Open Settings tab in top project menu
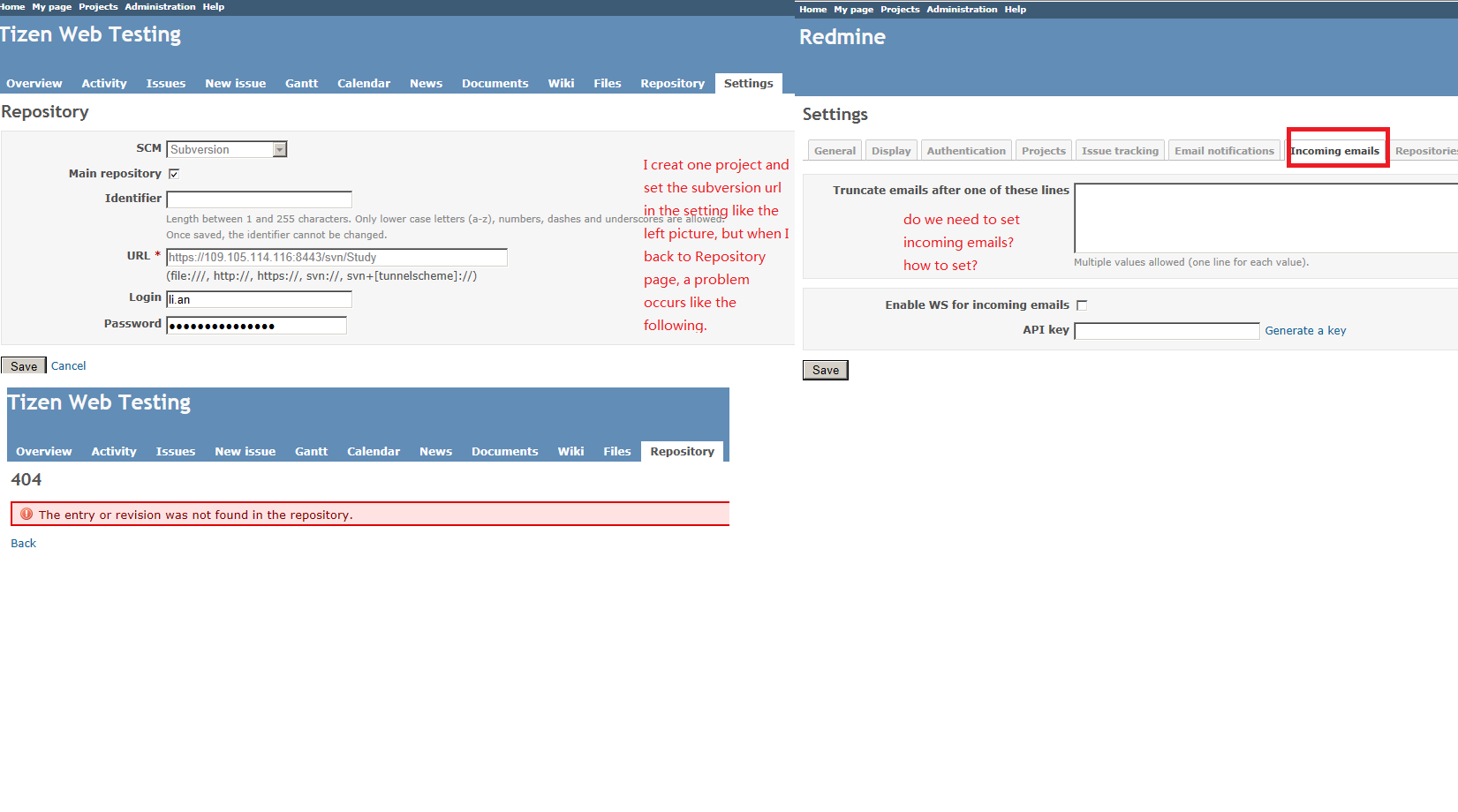Image resolution: width=1458 pixels, height=812 pixels. [748, 83]
